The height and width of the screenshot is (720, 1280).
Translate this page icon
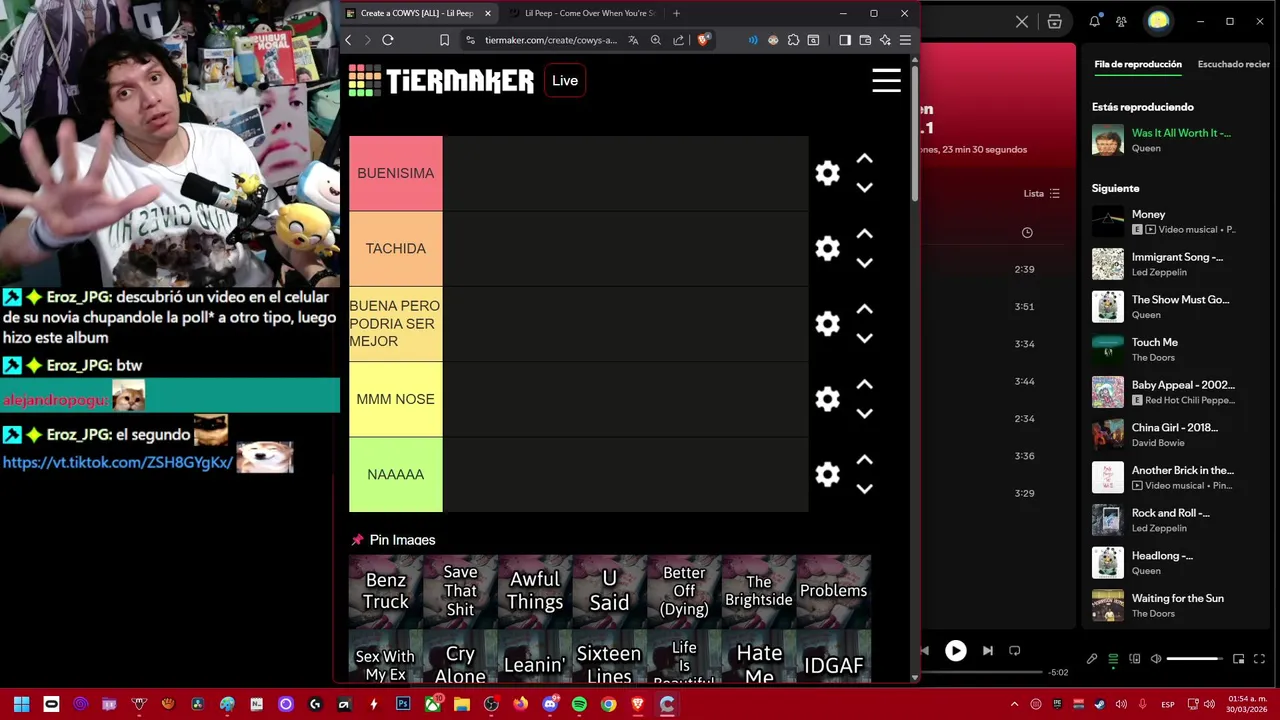click(x=633, y=40)
